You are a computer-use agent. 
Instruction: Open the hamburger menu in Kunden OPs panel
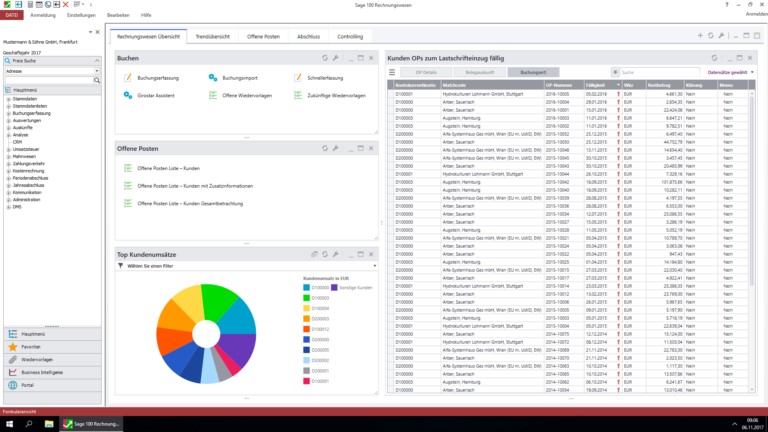[x=392, y=72]
